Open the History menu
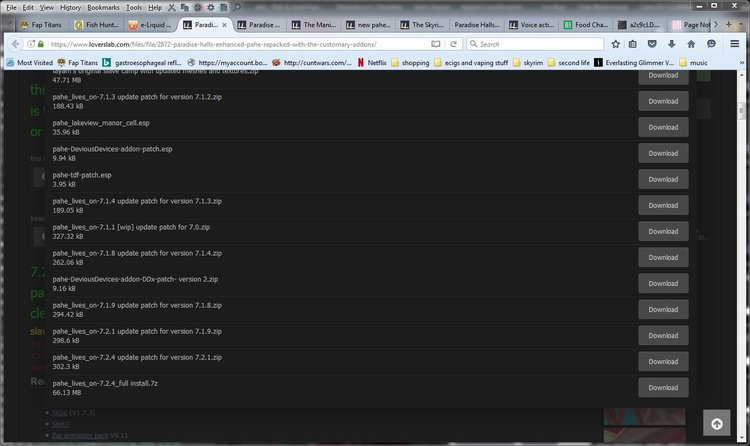The width and height of the screenshot is (750, 446). click(x=71, y=7)
